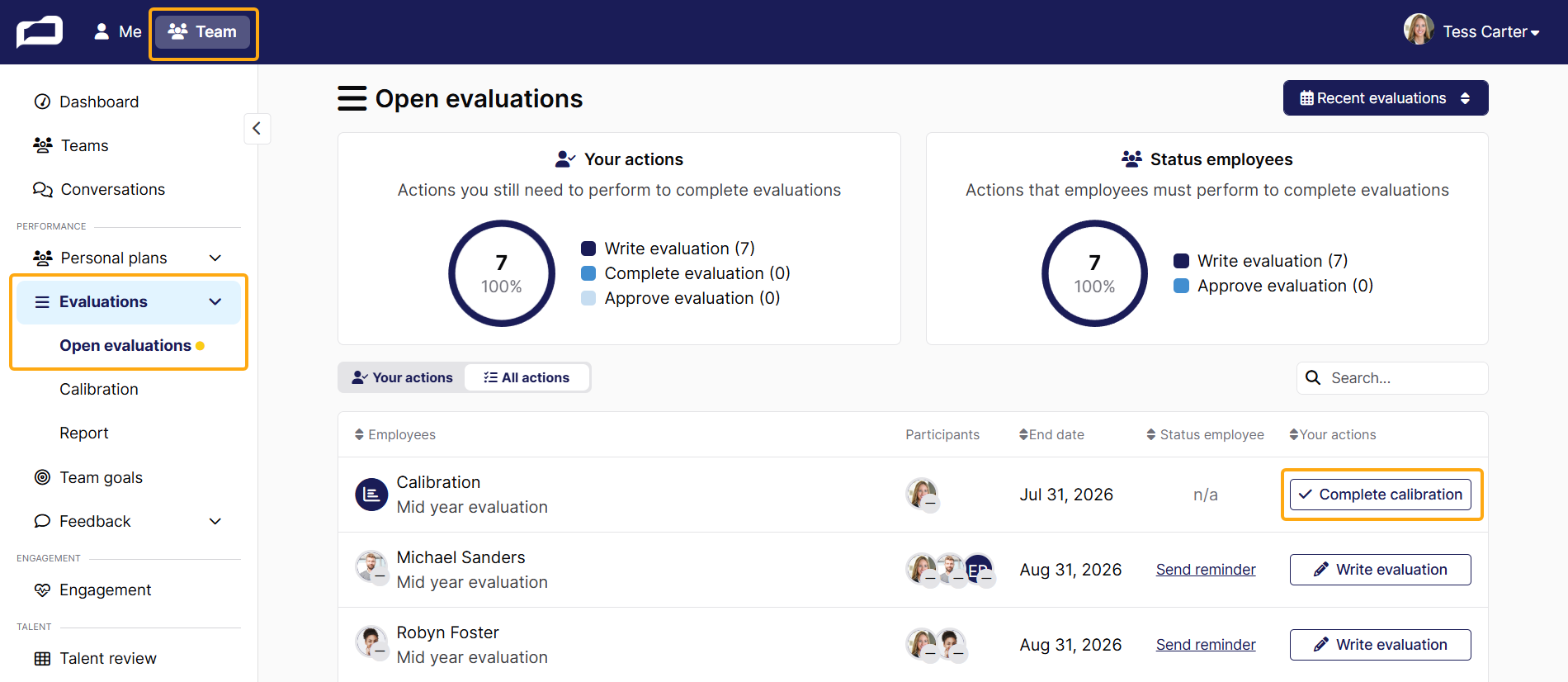
Task: Click the Feedback speech bubble icon
Action: pos(42,521)
